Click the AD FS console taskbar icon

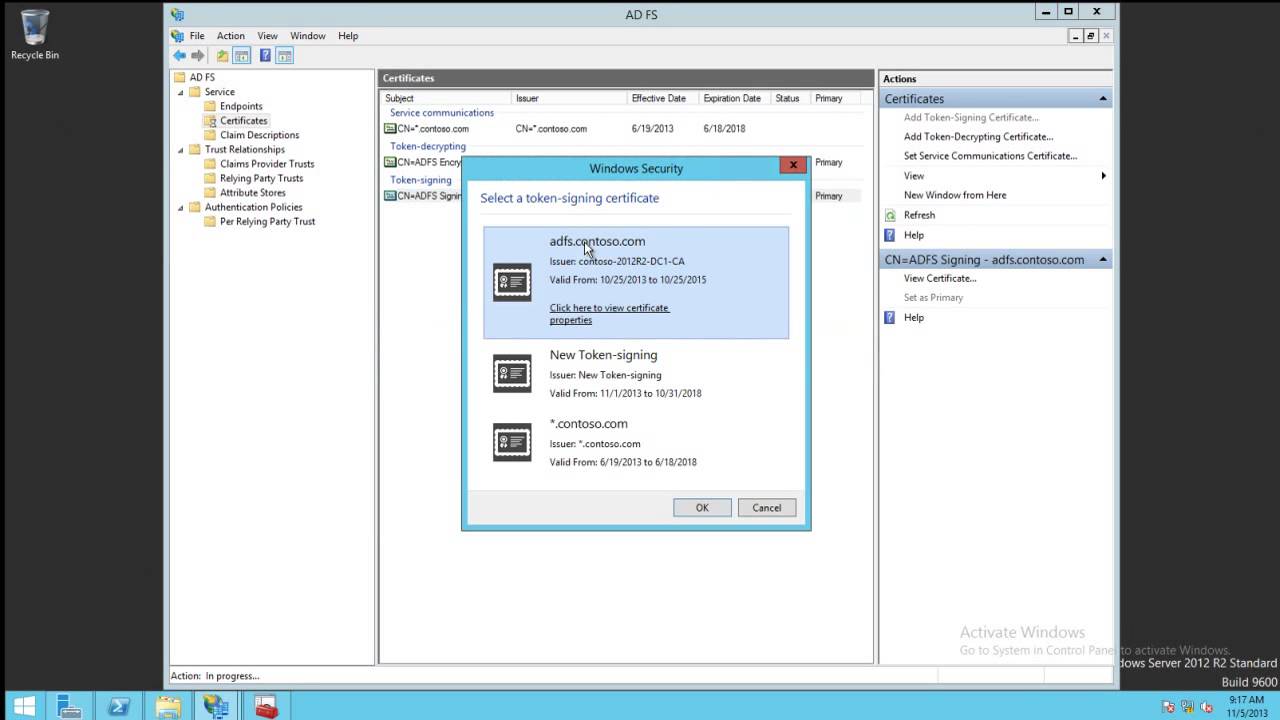pyautogui.click(x=216, y=706)
